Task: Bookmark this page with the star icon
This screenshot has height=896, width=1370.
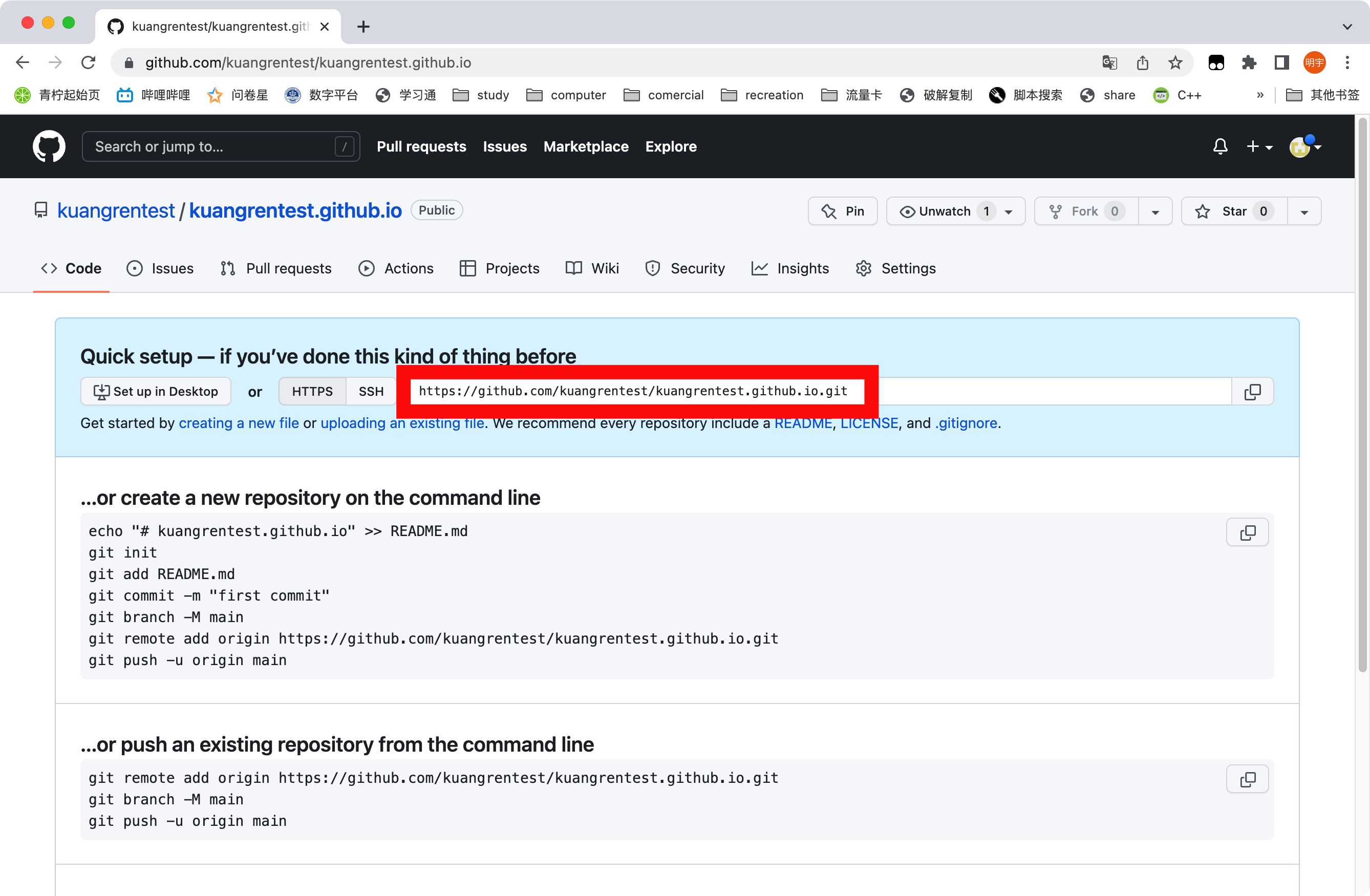Action: click(1175, 62)
